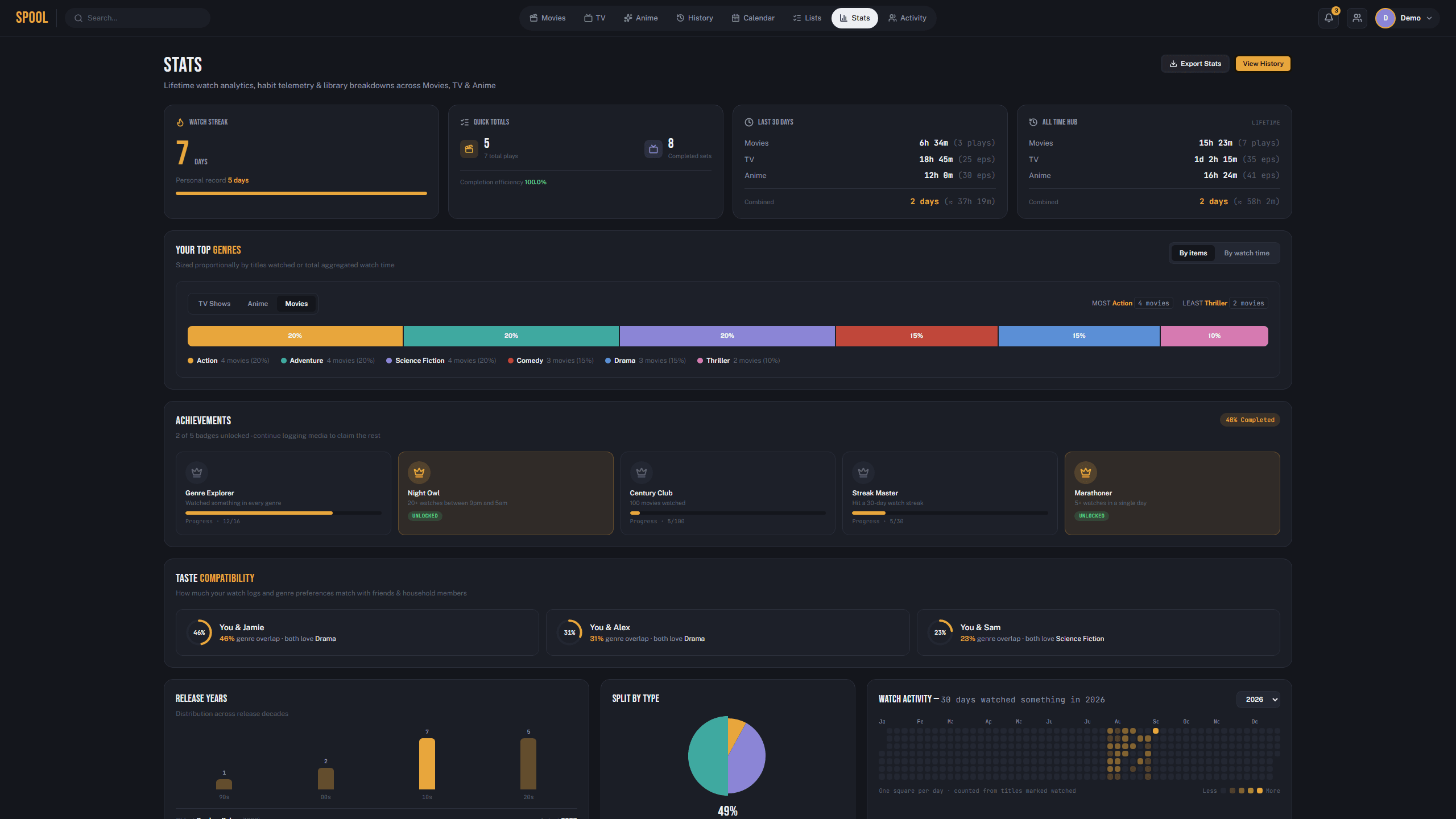Click the SPOOL logo
Viewport: 1456px width, 819px height.
(32, 18)
